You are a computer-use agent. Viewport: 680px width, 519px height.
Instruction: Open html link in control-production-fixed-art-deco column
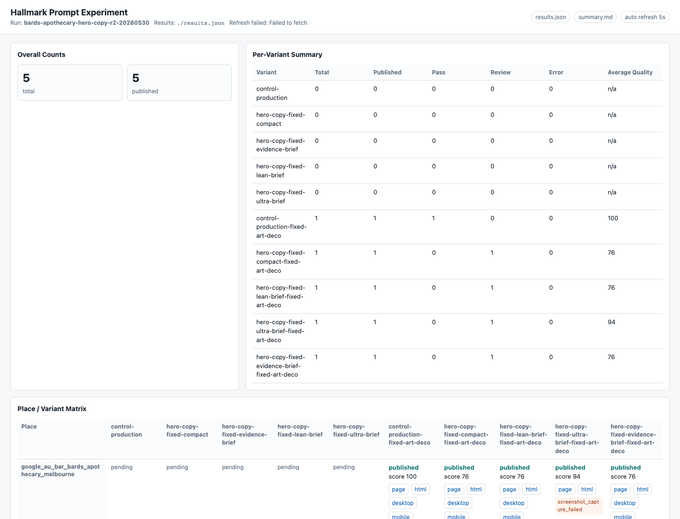click(420, 489)
